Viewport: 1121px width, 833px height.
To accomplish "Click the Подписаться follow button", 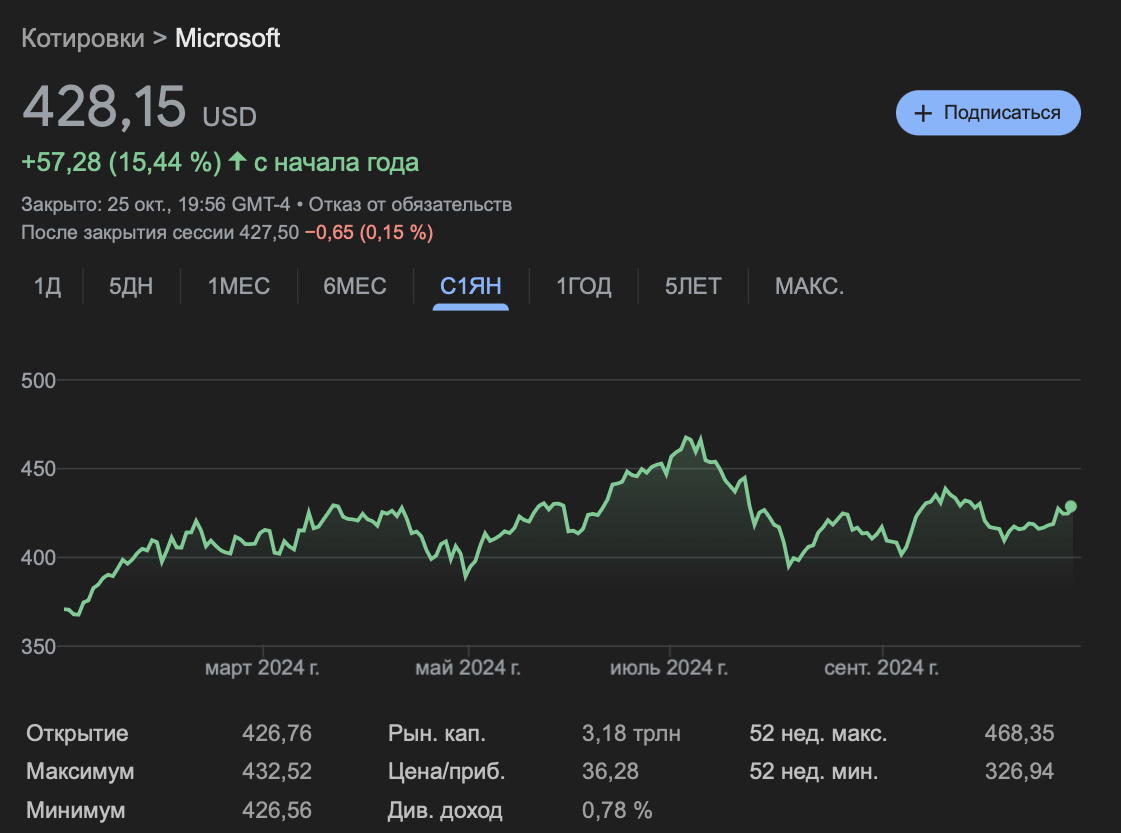I will tap(988, 113).
